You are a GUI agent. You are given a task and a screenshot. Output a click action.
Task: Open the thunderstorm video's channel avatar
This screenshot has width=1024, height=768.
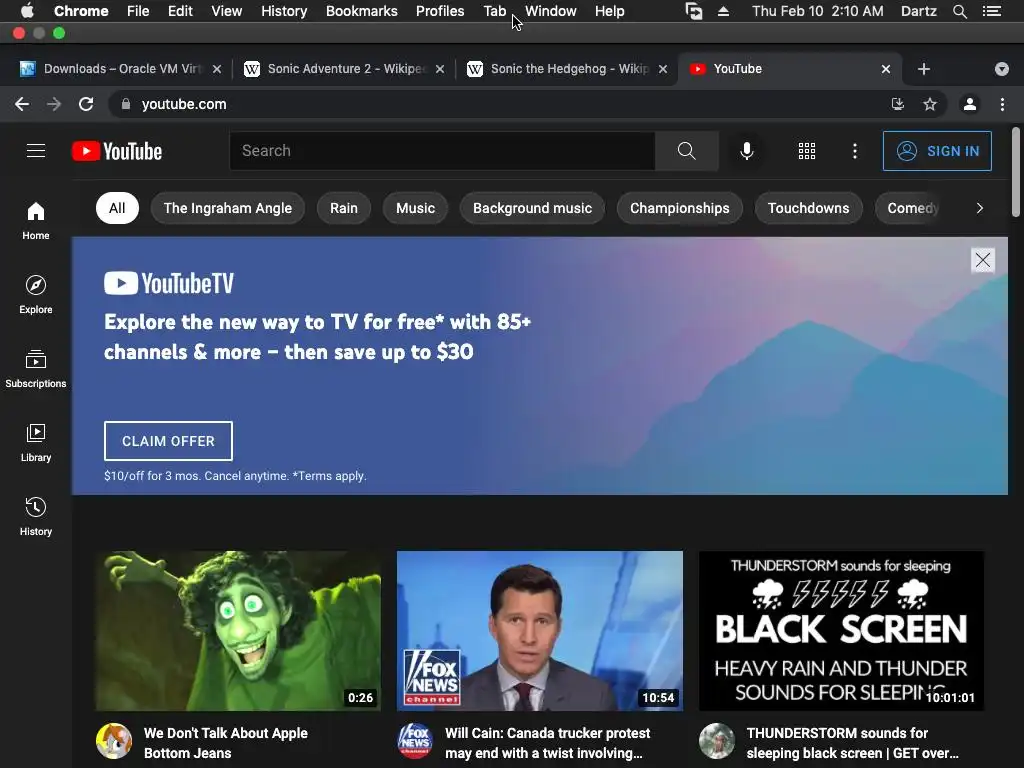click(717, 741)
